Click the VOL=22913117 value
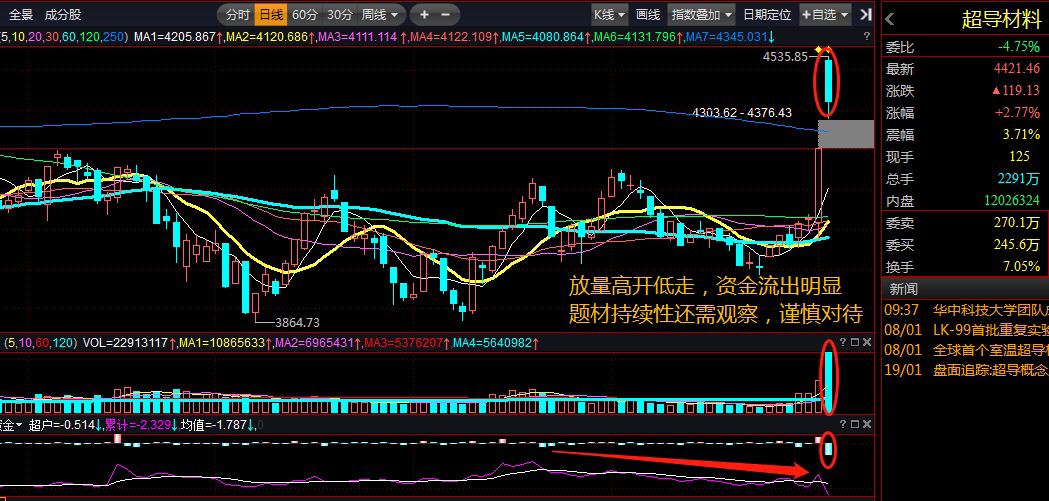Image resolution: width=1049 pixels, height=501 pixels. pyautogui.click(x=125, y=343)
